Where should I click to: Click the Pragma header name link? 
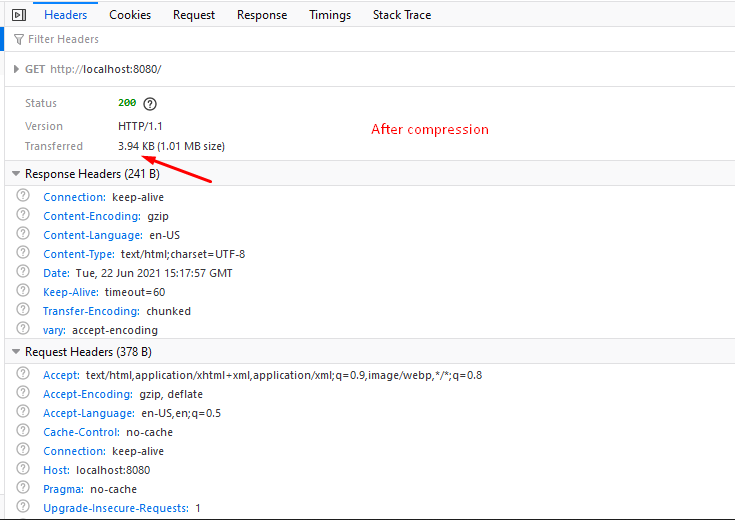pyautogui.click(x=63, y=489)
